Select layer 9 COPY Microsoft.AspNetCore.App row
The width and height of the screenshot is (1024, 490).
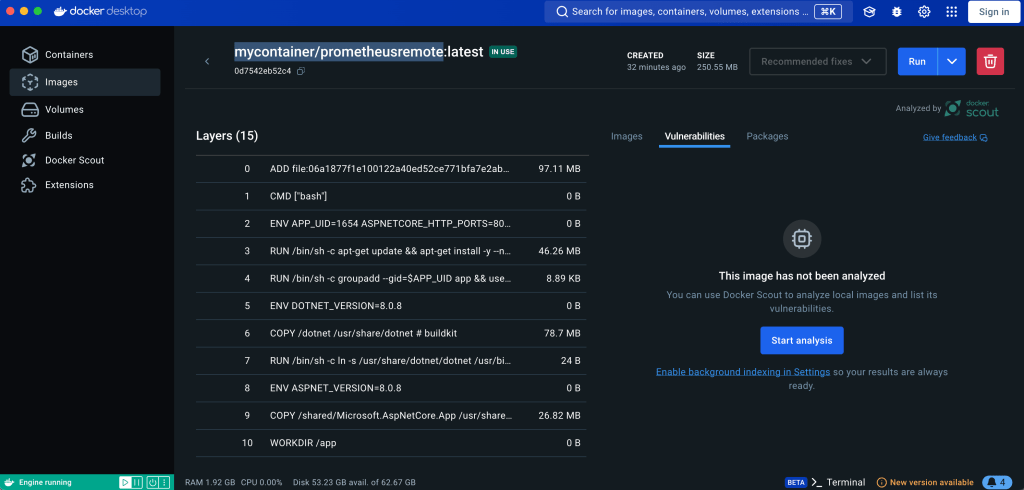click(391, 416)
